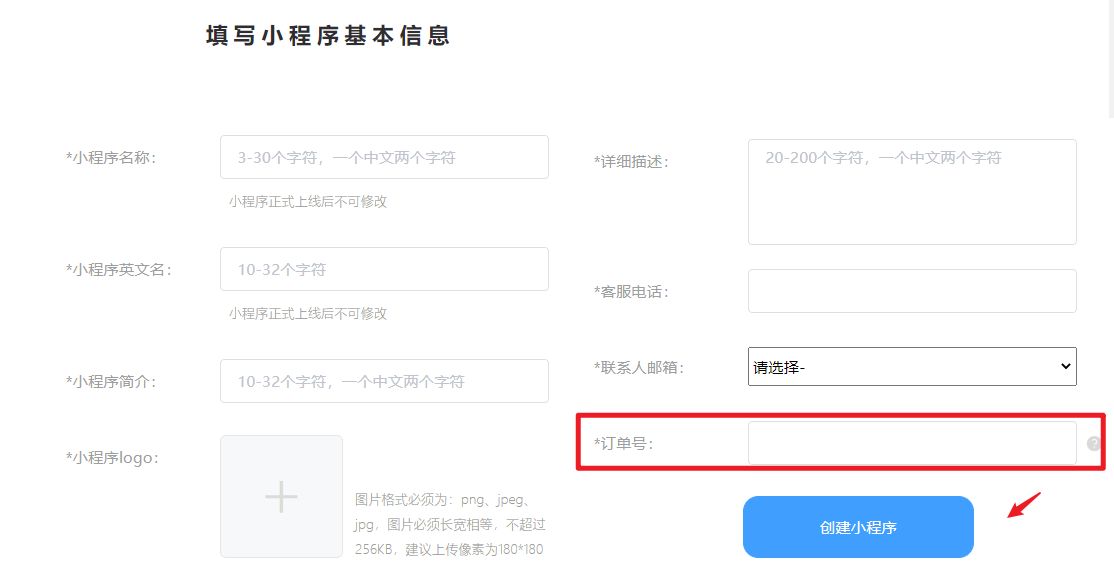1114x580 pixels.
Task: Click the help question mark beside 订单号
Action: [1094, 444]
